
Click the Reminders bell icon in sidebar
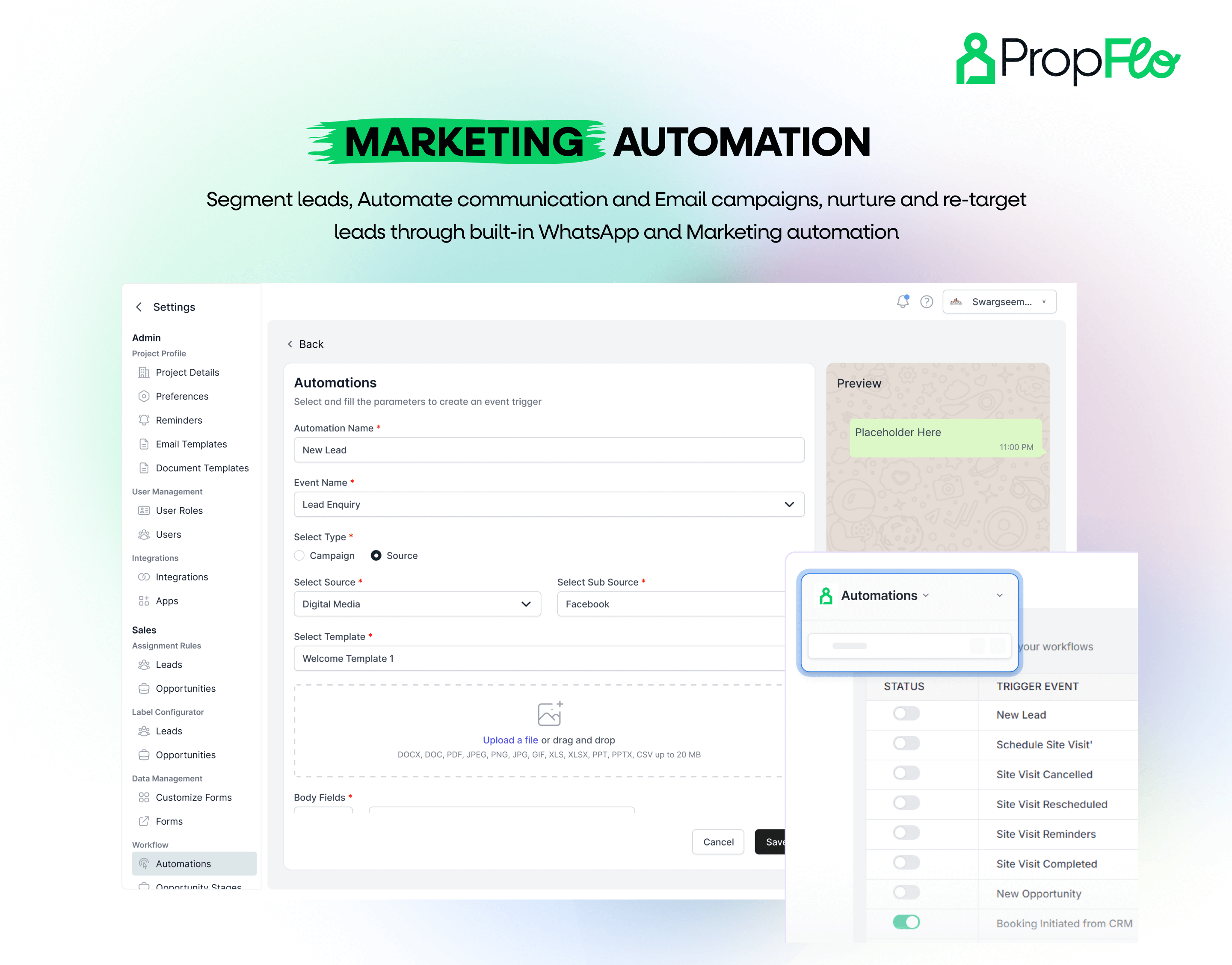(x=144, y=420)
